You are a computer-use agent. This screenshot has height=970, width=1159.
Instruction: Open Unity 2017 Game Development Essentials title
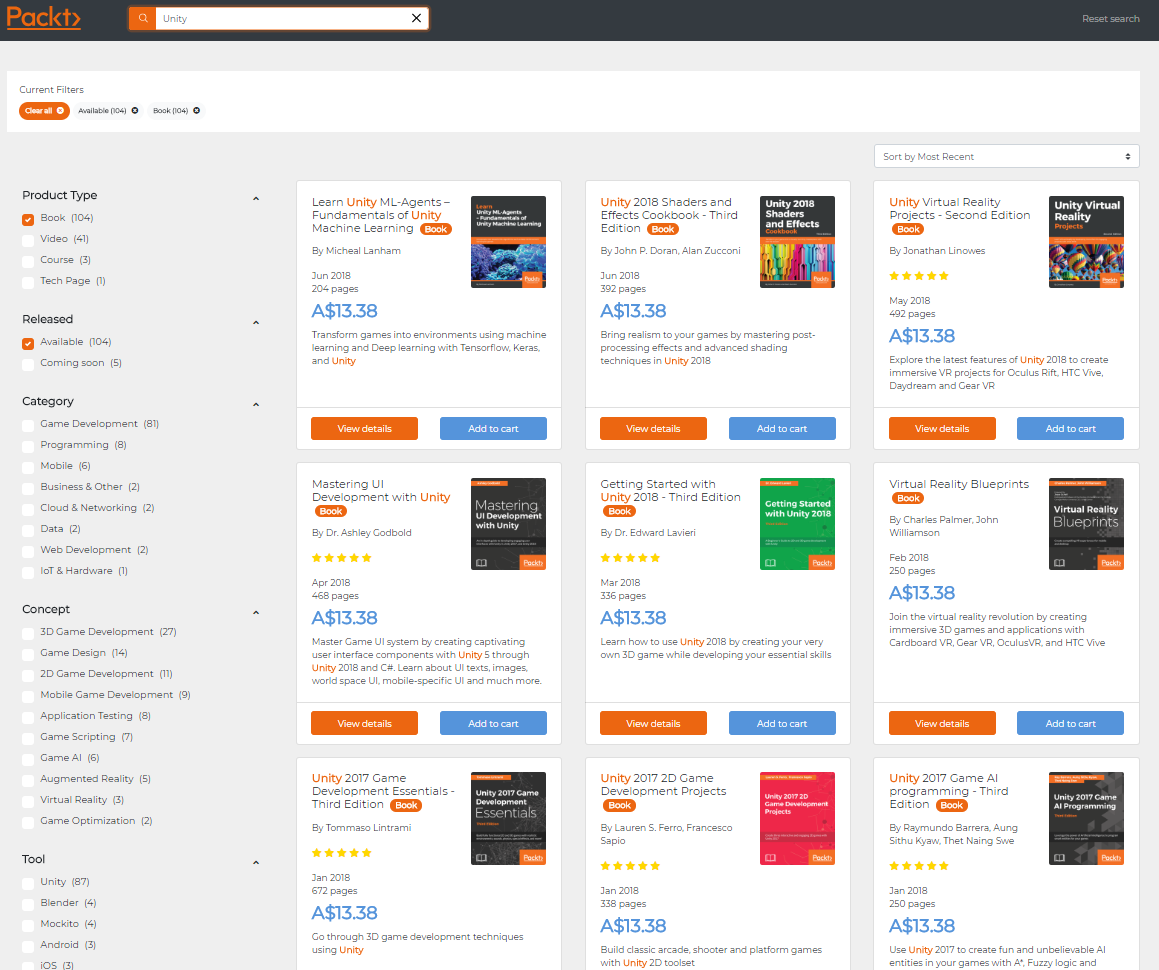tap(383, 791)
